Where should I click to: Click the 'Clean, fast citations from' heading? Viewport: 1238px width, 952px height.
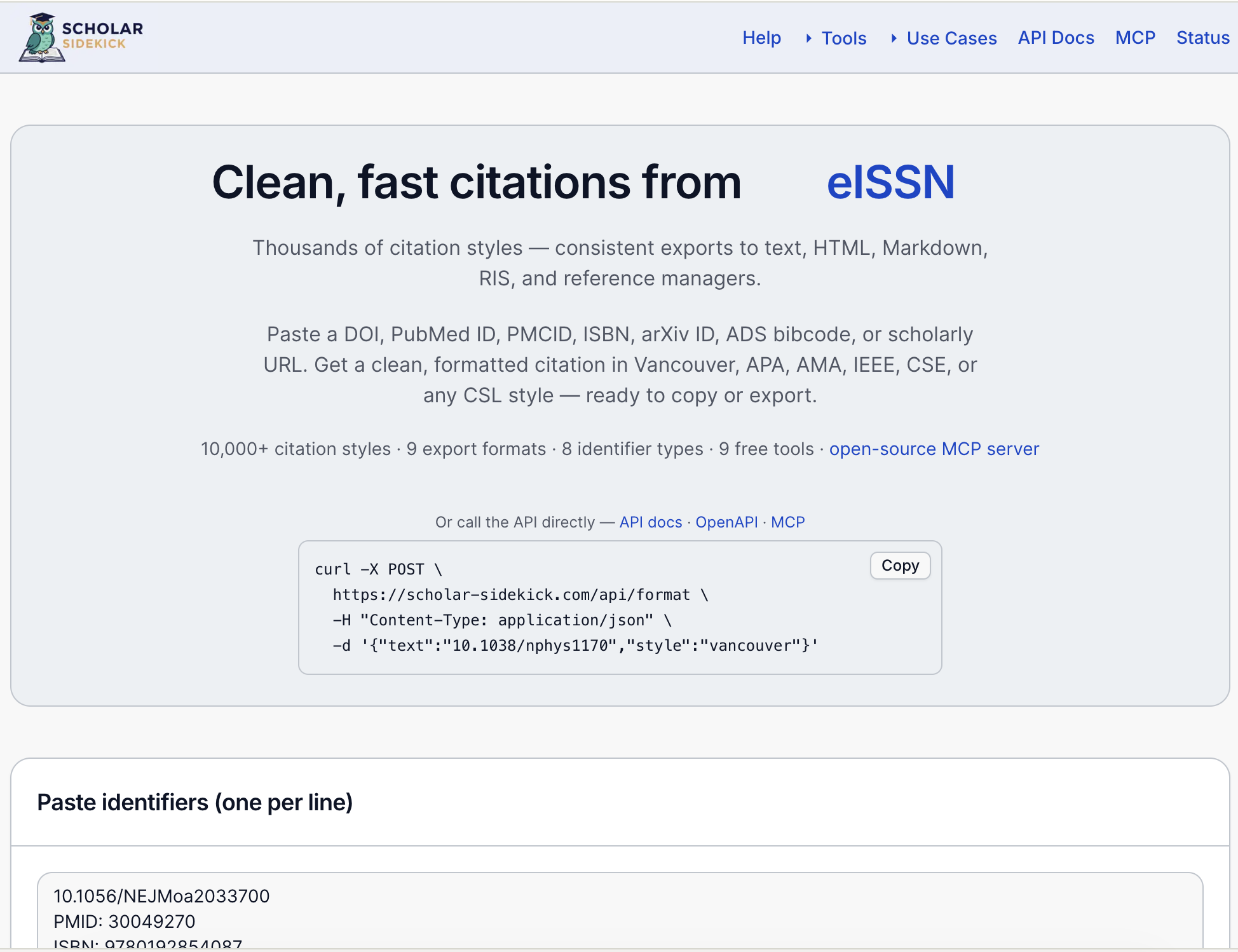pos(477,182)
